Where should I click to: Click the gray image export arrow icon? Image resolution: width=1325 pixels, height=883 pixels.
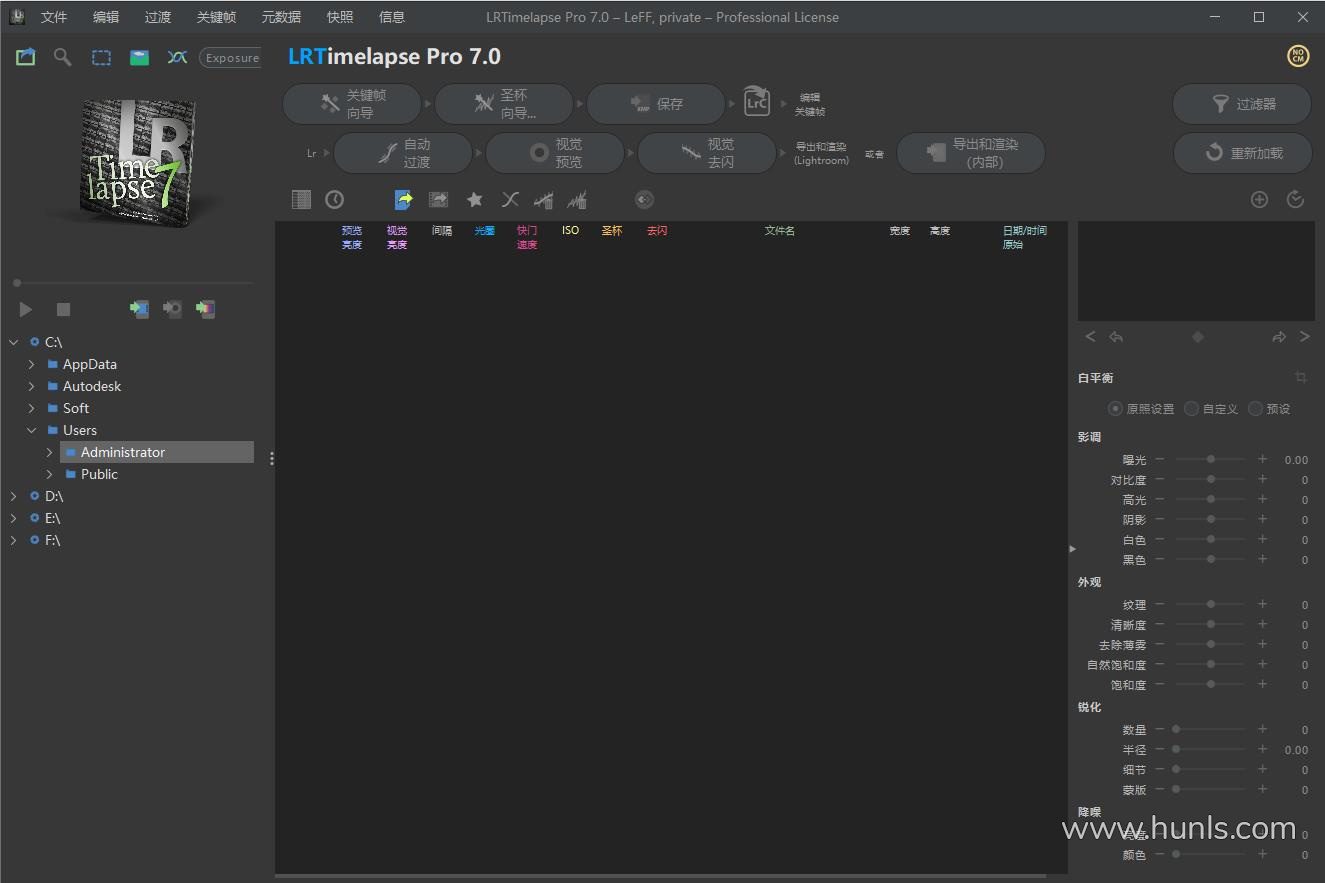[x=438, y=199]
